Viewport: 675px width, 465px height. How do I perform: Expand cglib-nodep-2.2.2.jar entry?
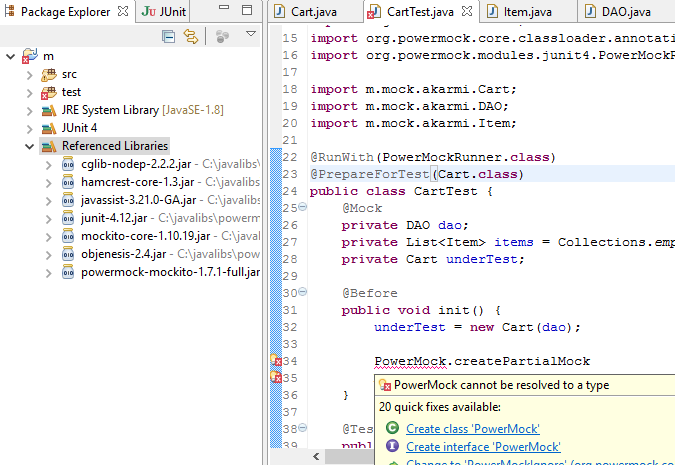click(49, 165)
